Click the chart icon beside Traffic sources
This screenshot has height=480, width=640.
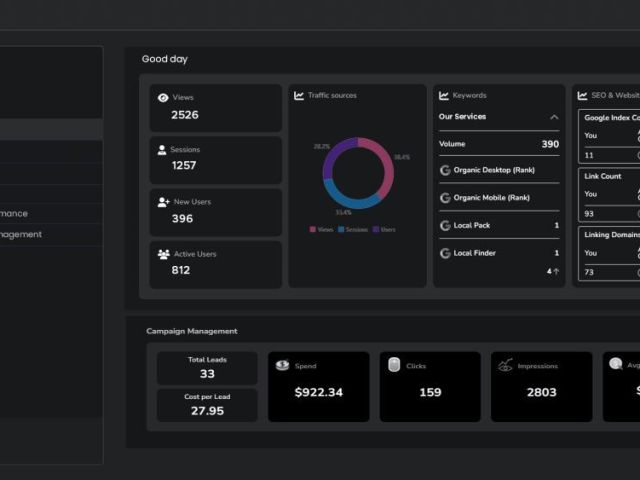coord(299,96)
